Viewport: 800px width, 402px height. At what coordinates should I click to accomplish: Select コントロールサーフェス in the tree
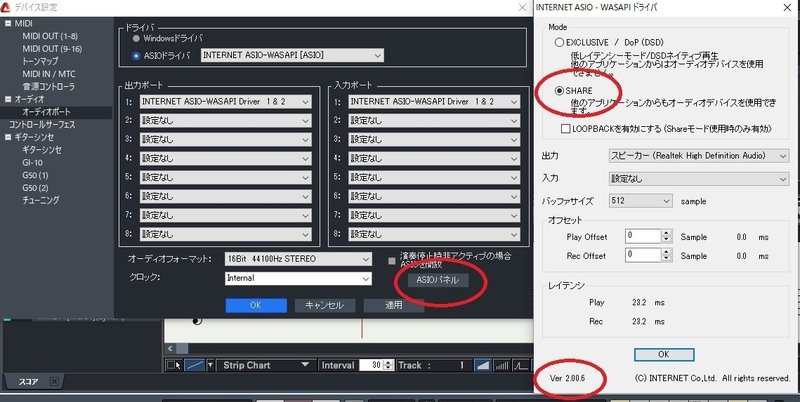pos(42,124)
